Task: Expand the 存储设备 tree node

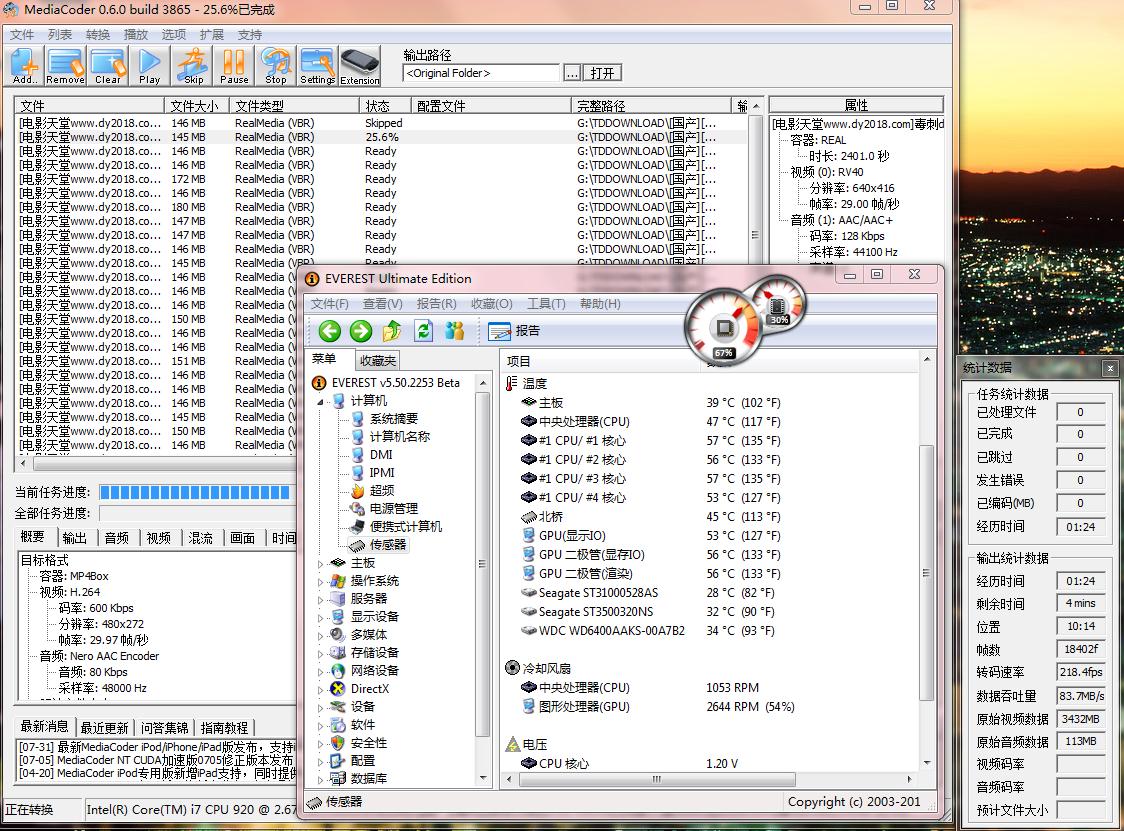Action: click(x=320, y=653)
